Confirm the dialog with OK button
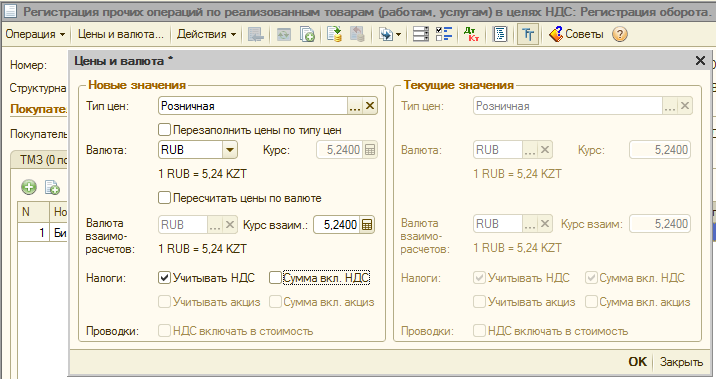716x379 pixels. pyautogui.click(x=637, y=362)
